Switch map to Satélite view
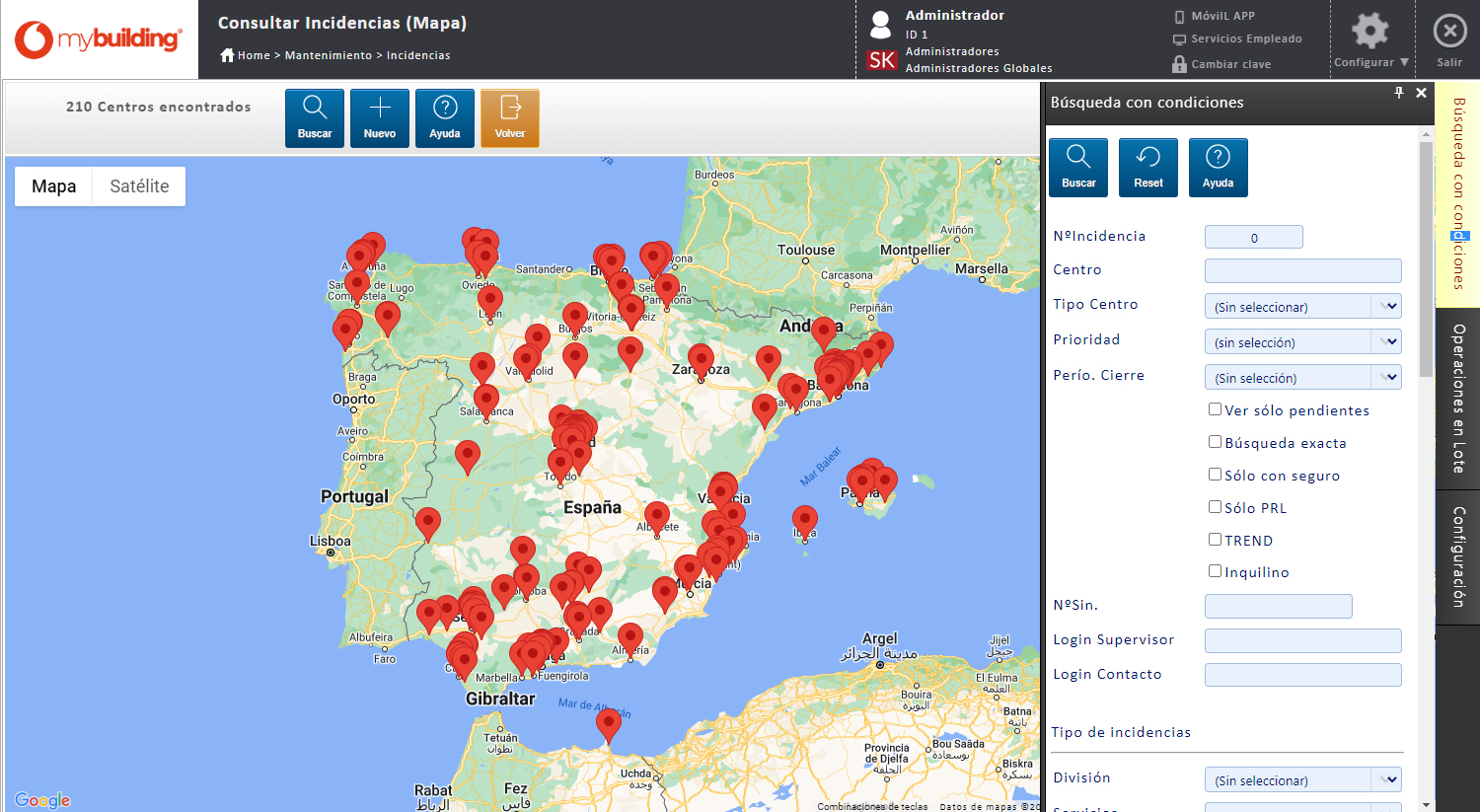The width and height of the screenshot is (1480, 812). [139, 186]
